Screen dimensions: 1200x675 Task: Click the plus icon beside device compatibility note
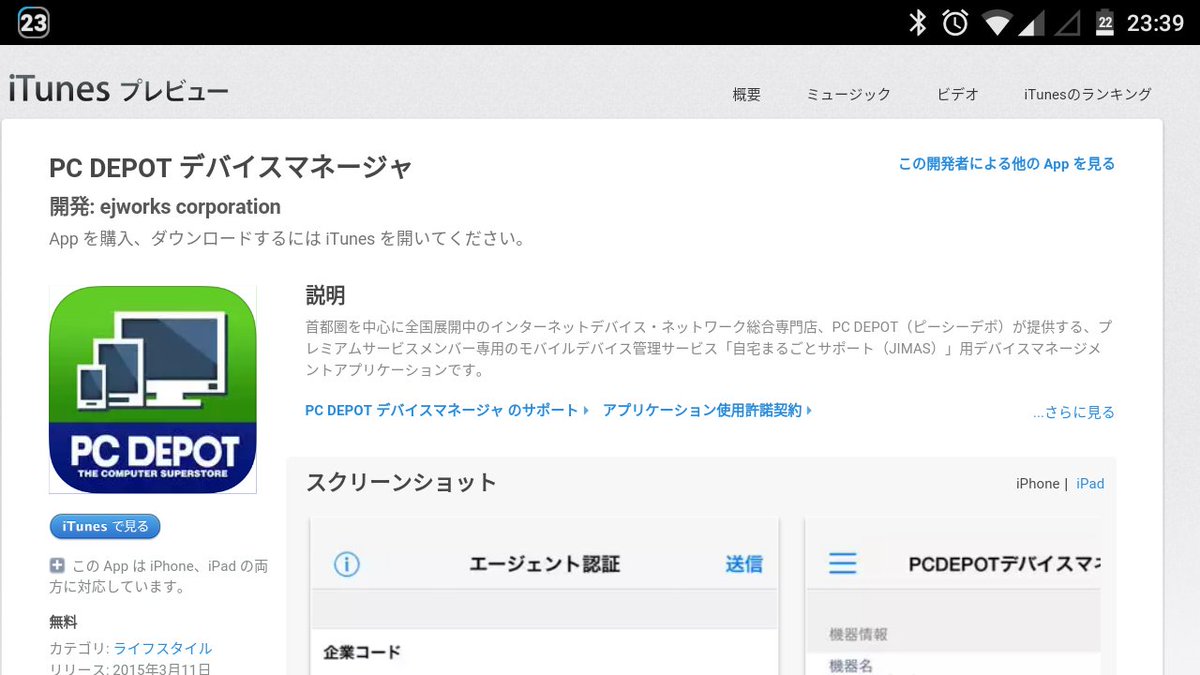pos(57,565)
